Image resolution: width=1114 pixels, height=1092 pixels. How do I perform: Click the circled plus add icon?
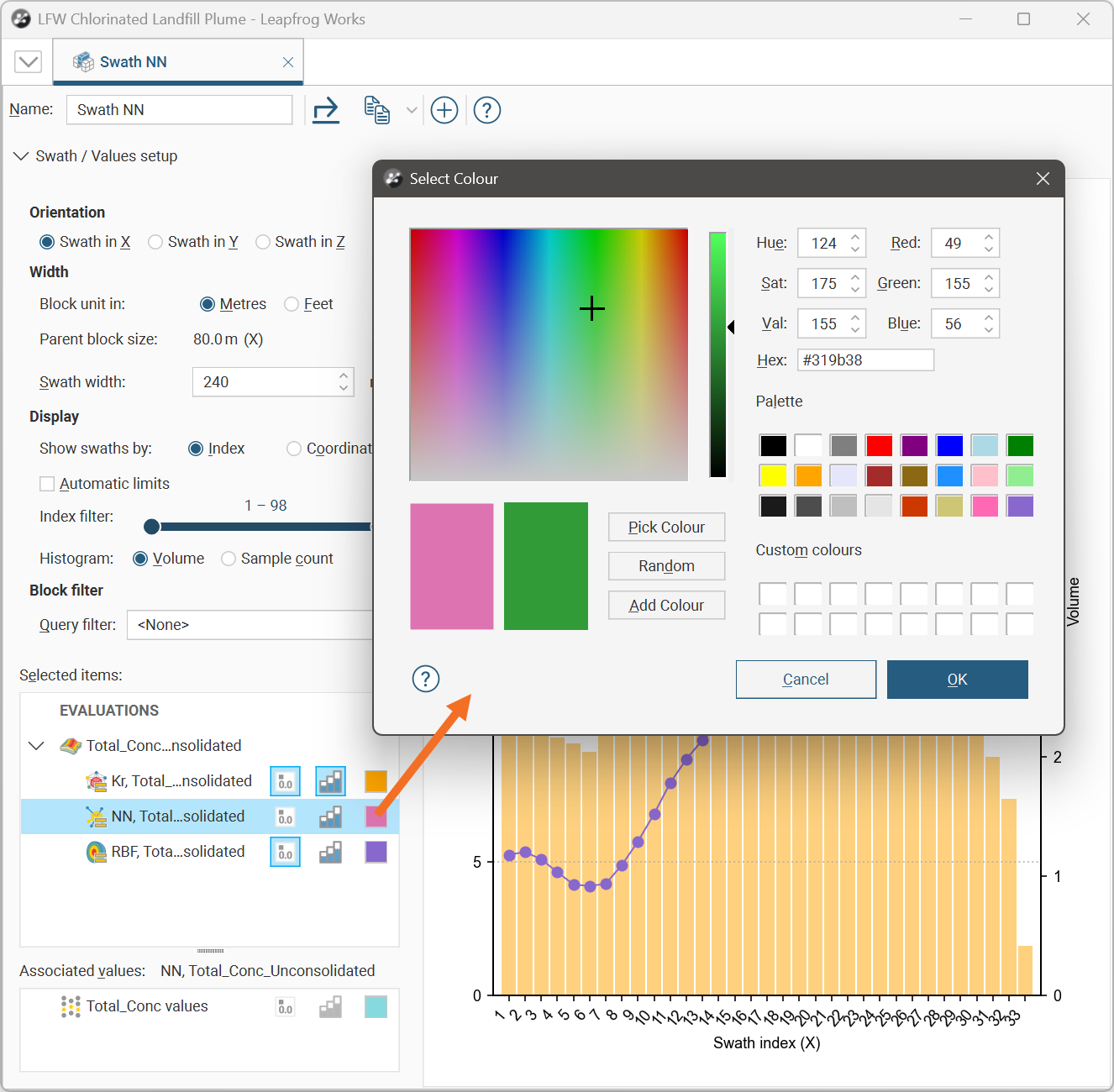pos(444,110)
